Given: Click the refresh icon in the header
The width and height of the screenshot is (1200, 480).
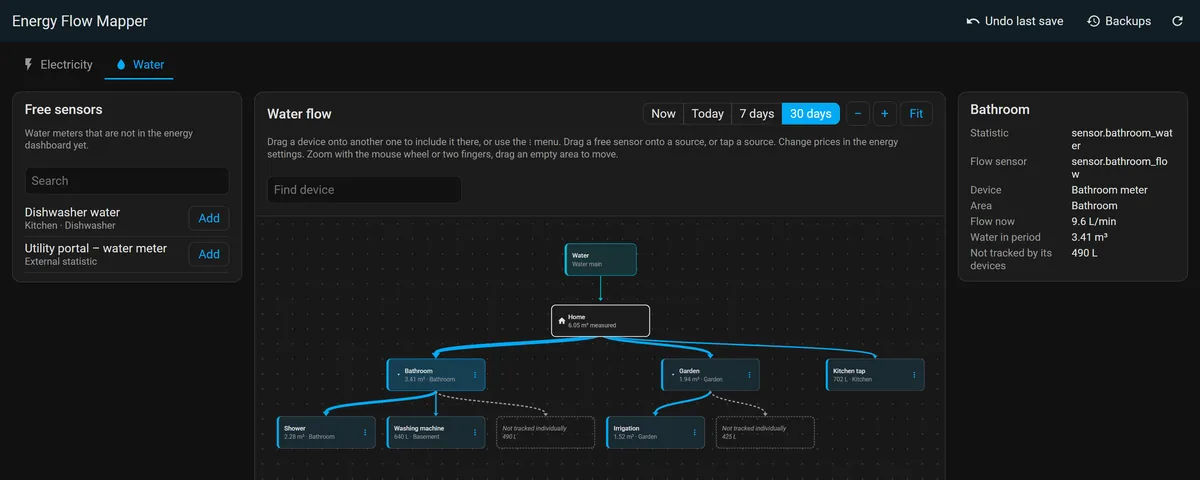Looking at the screenshot, I should 1178,21.
